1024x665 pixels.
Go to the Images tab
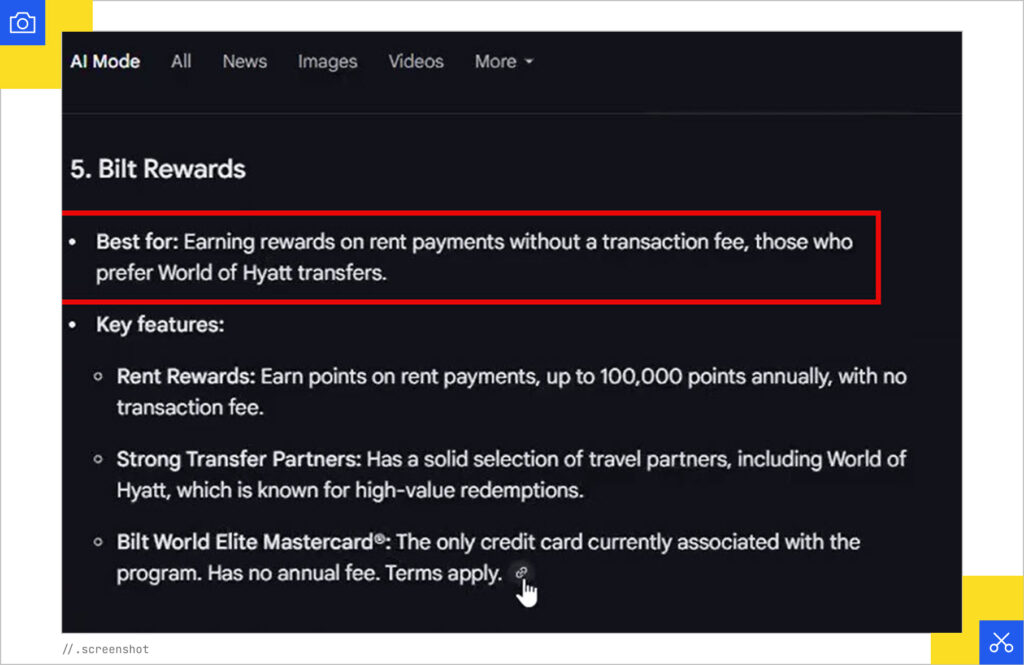pos(327,62)
